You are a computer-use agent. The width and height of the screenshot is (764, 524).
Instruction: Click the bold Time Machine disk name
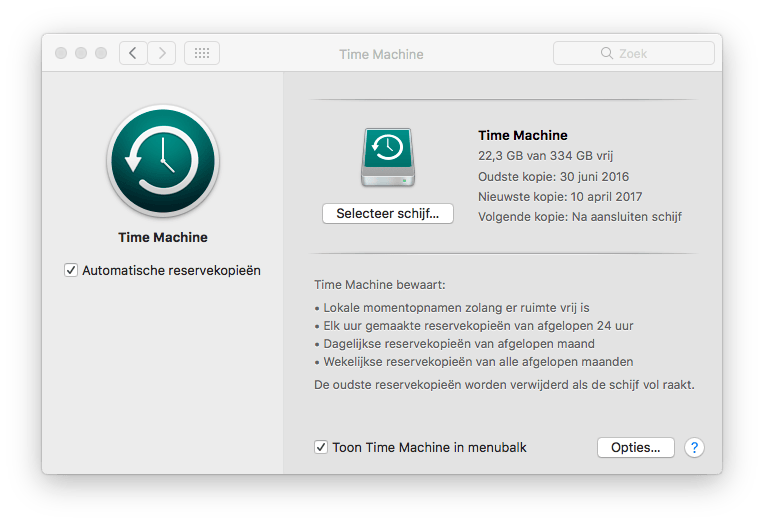pos(523,136)
